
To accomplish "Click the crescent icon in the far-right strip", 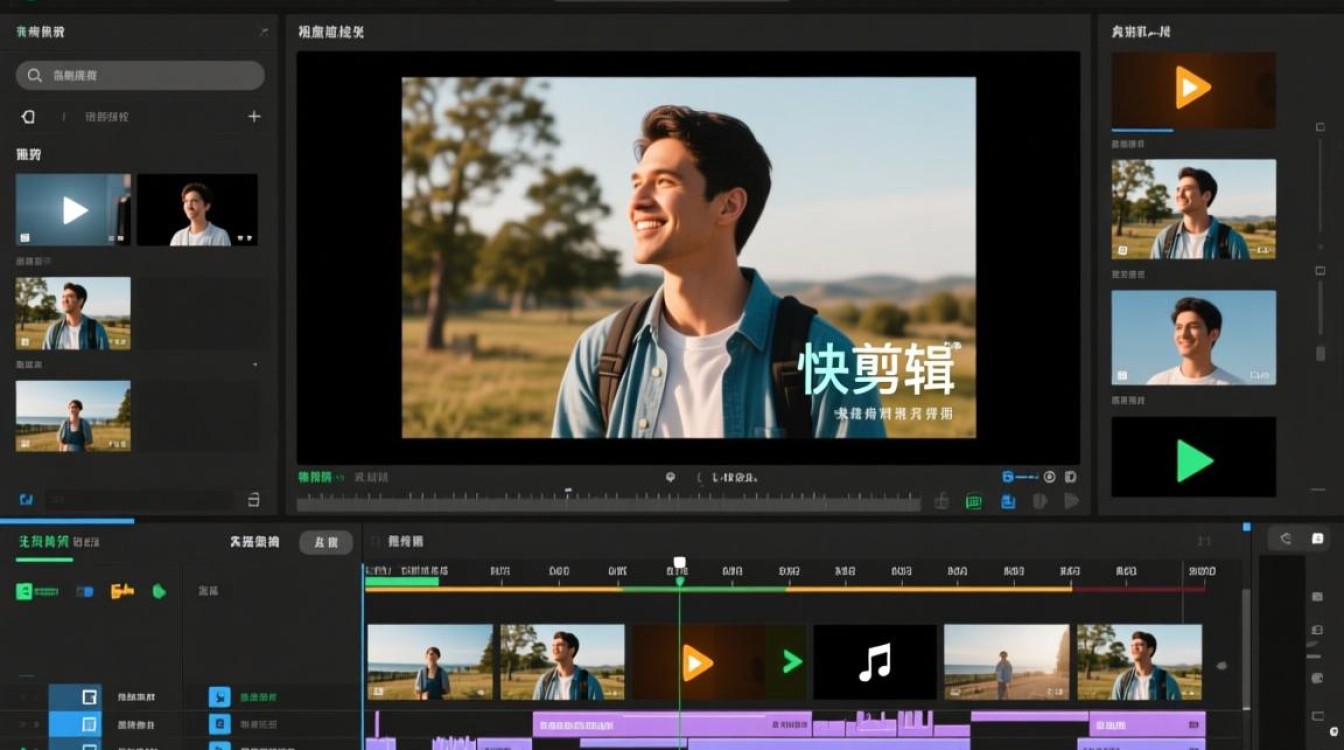I will [x=1318, y=679].
